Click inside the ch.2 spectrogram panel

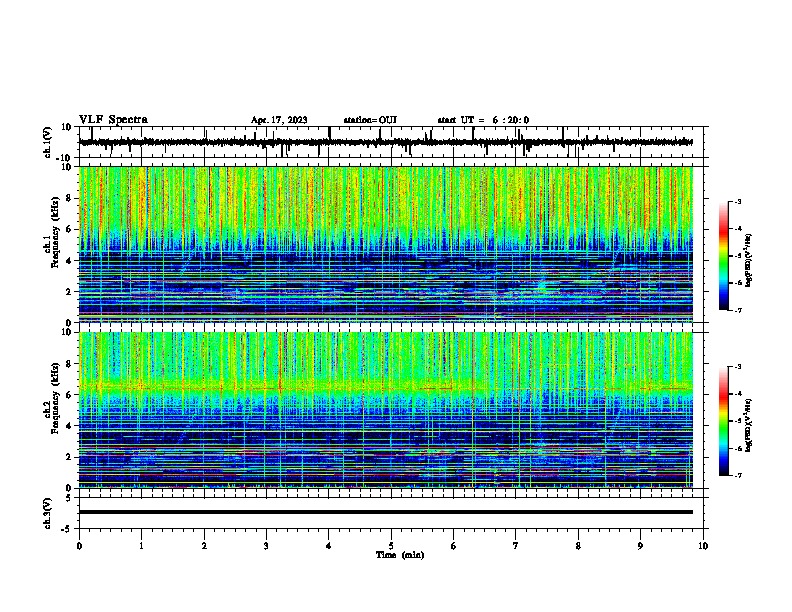point(386,410)
